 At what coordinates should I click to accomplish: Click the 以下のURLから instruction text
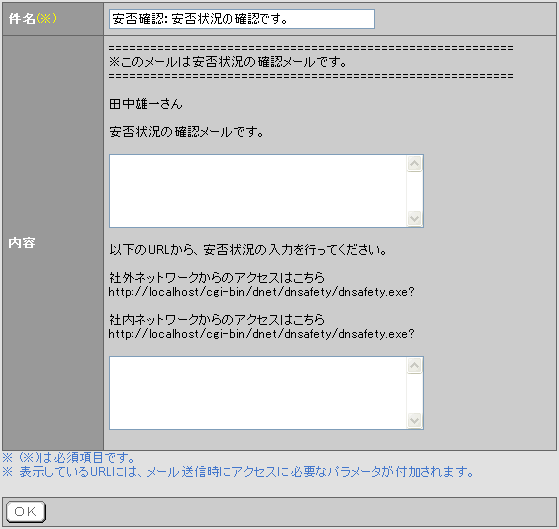pyautogui.click(x=248, y=250)
